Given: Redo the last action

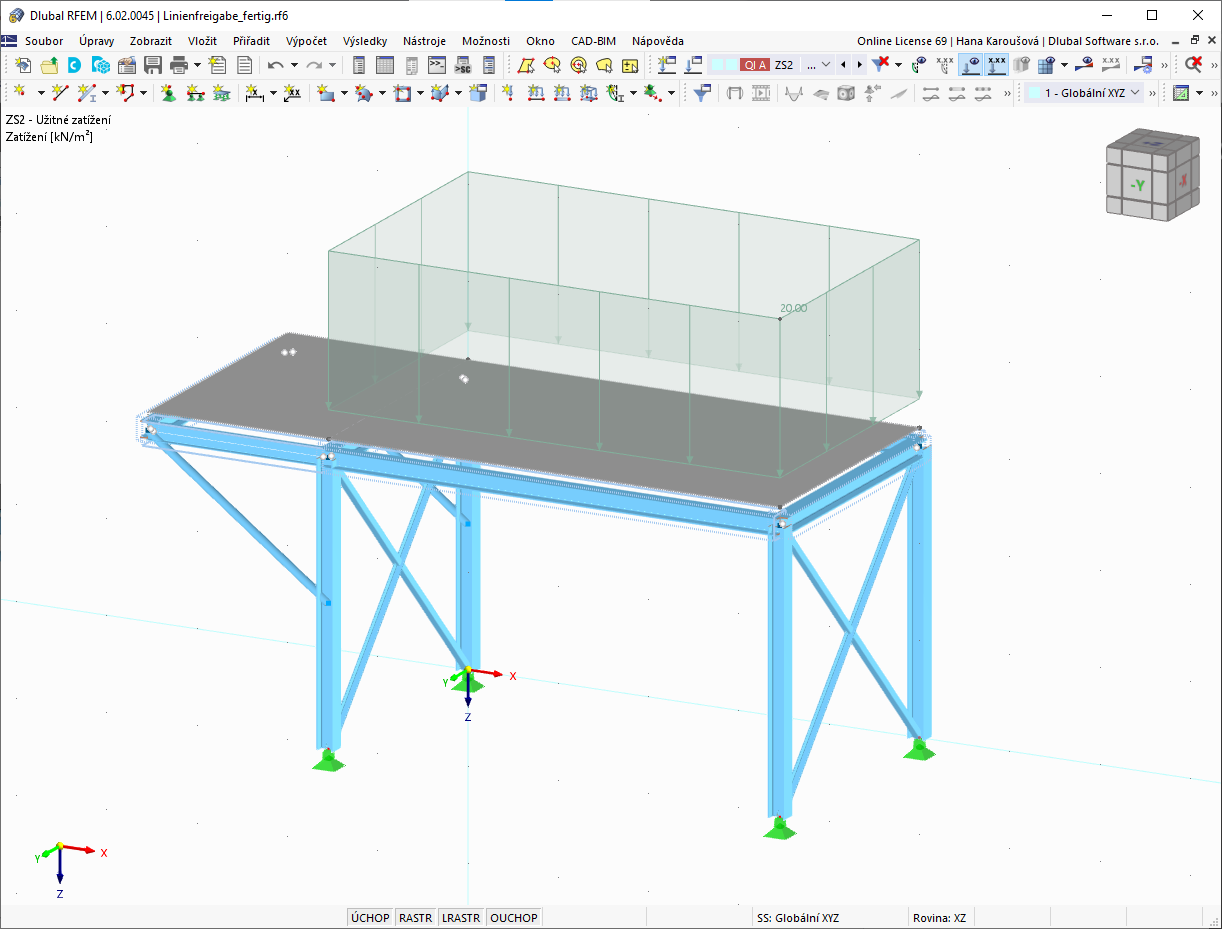Looking at the screenshot, I should (314, 65).
